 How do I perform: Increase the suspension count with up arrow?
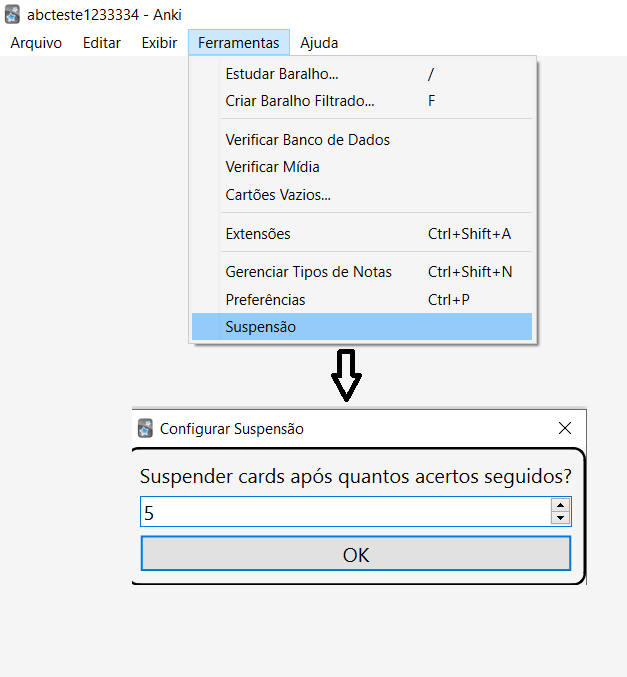(x=561, y=506)
